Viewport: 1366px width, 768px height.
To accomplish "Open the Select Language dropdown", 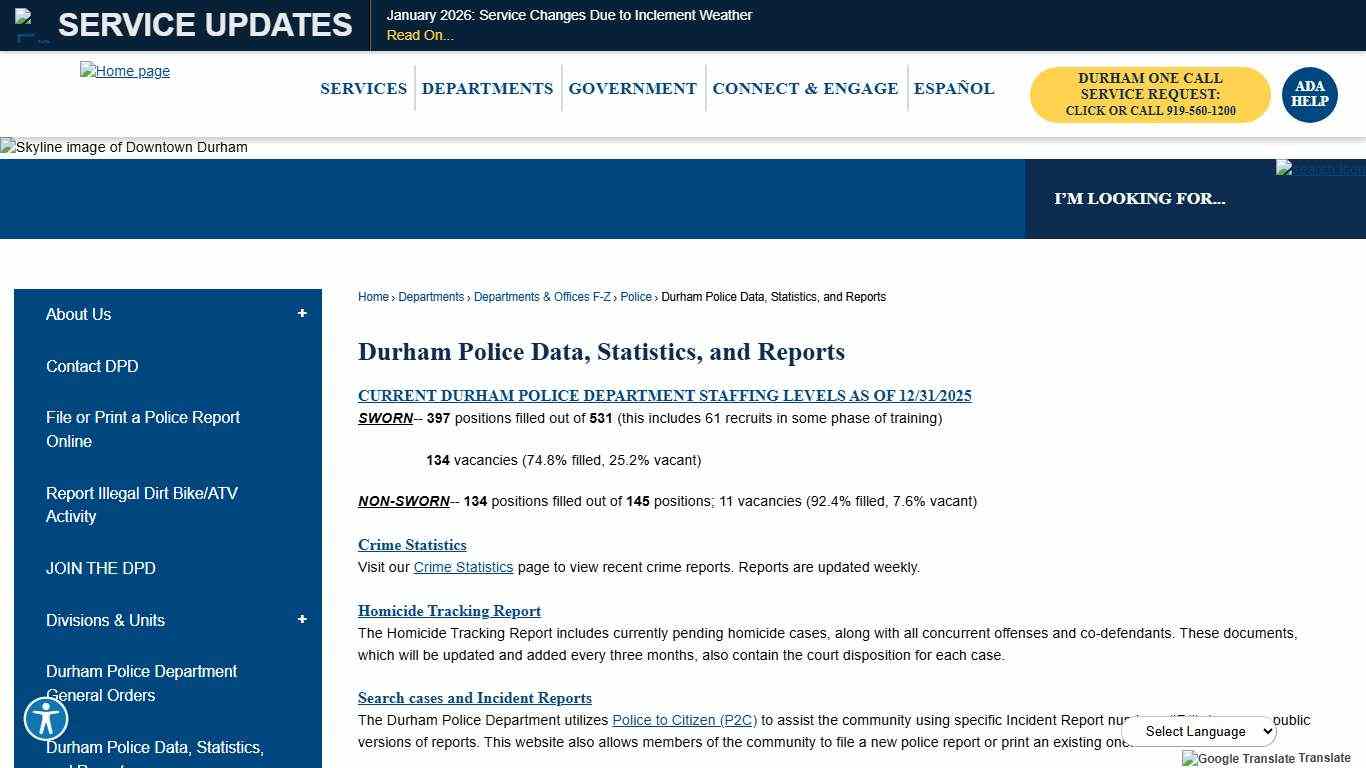I will (1199, 731).
